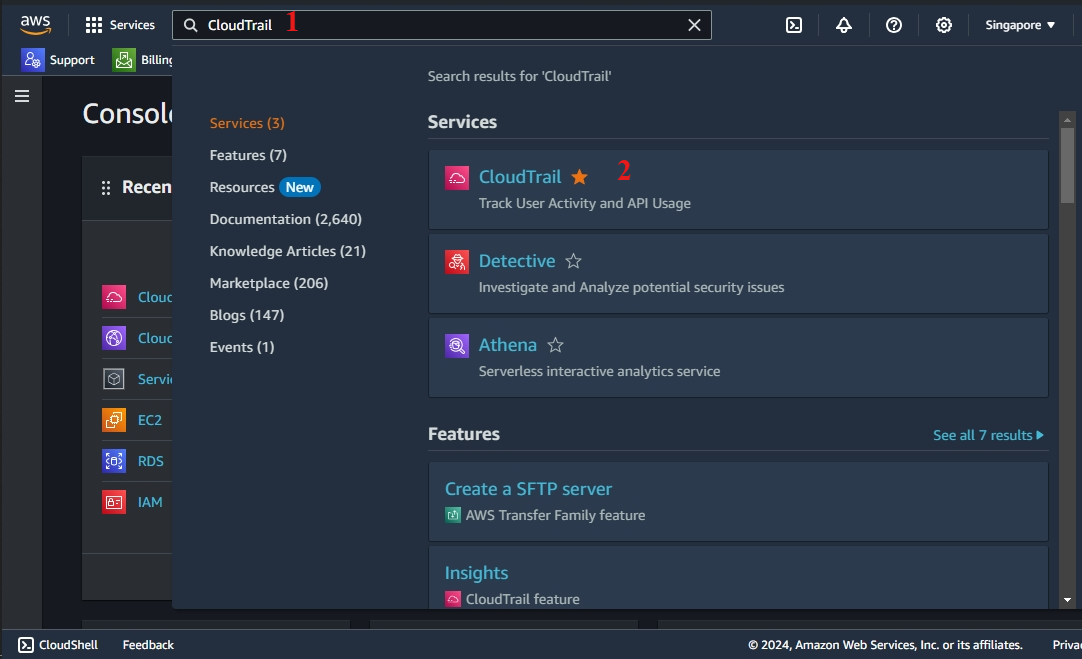
Task: Click the CloudTrail service icon in results
Action: (x=457, y=178)
